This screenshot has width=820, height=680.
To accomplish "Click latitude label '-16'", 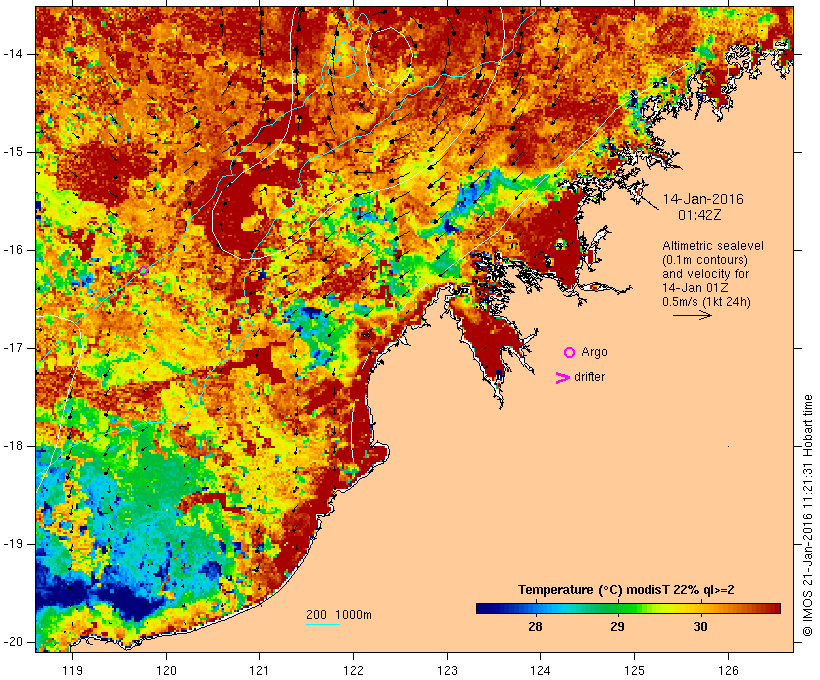I will tap(13, 250).
